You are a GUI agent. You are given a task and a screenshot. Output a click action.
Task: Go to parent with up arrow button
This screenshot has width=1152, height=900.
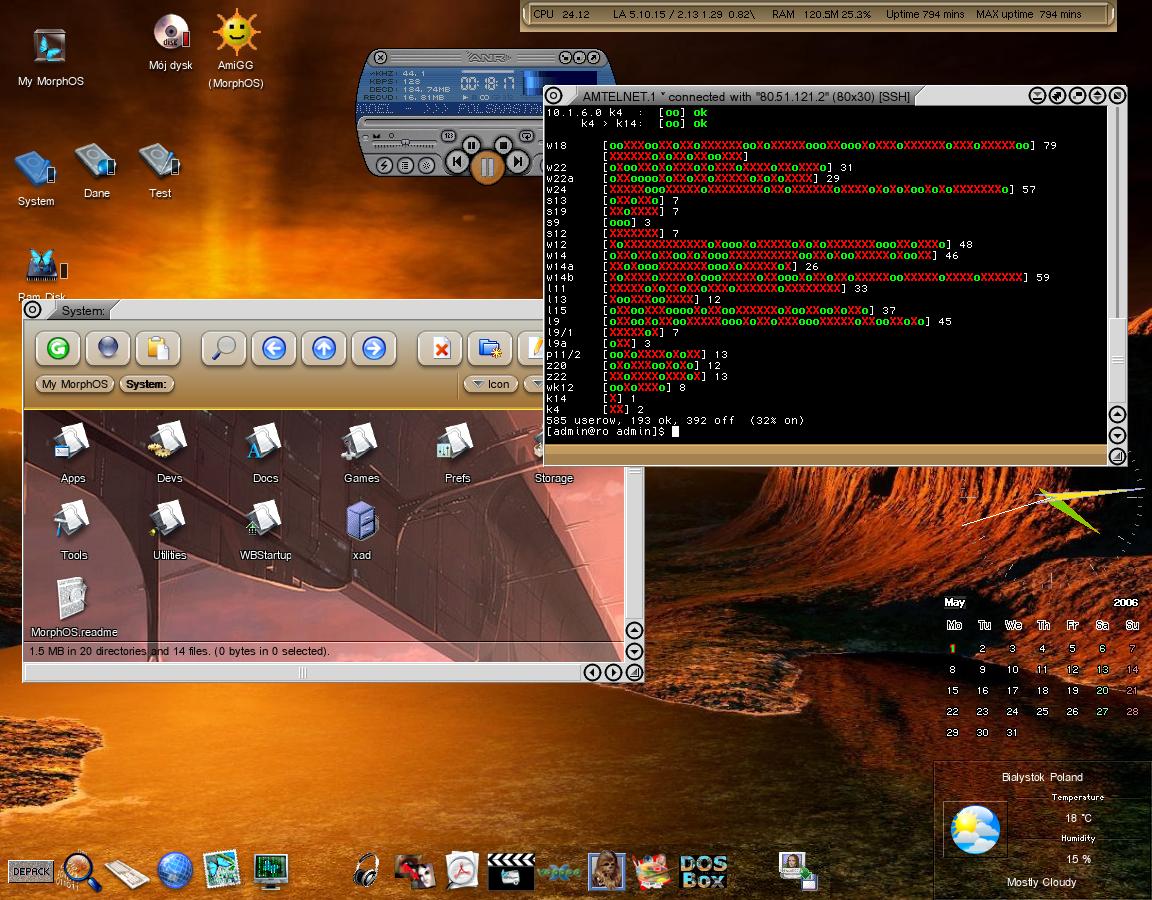tap(324, 348)
